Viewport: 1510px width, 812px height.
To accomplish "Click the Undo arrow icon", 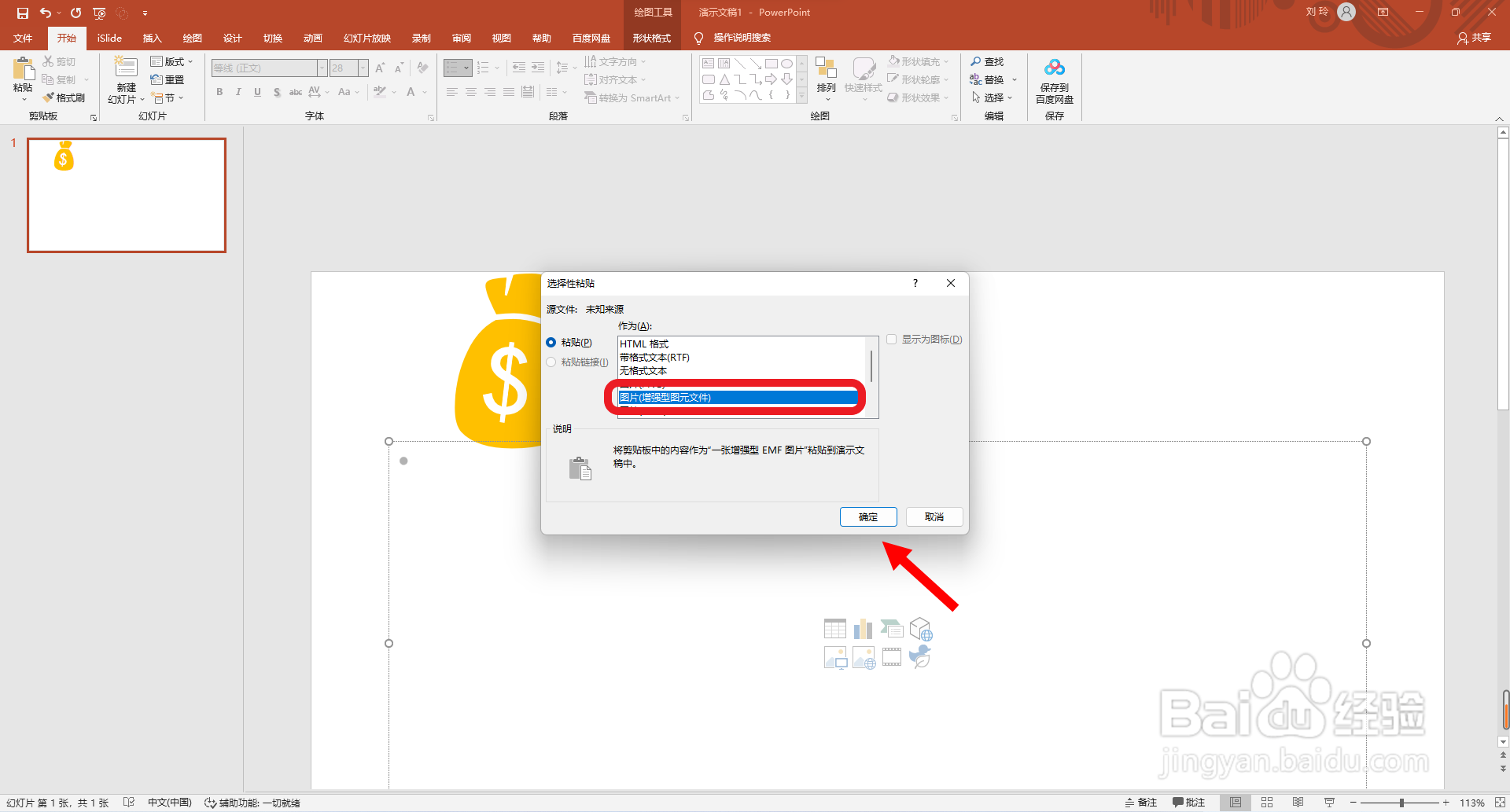I will coord(46,13).
